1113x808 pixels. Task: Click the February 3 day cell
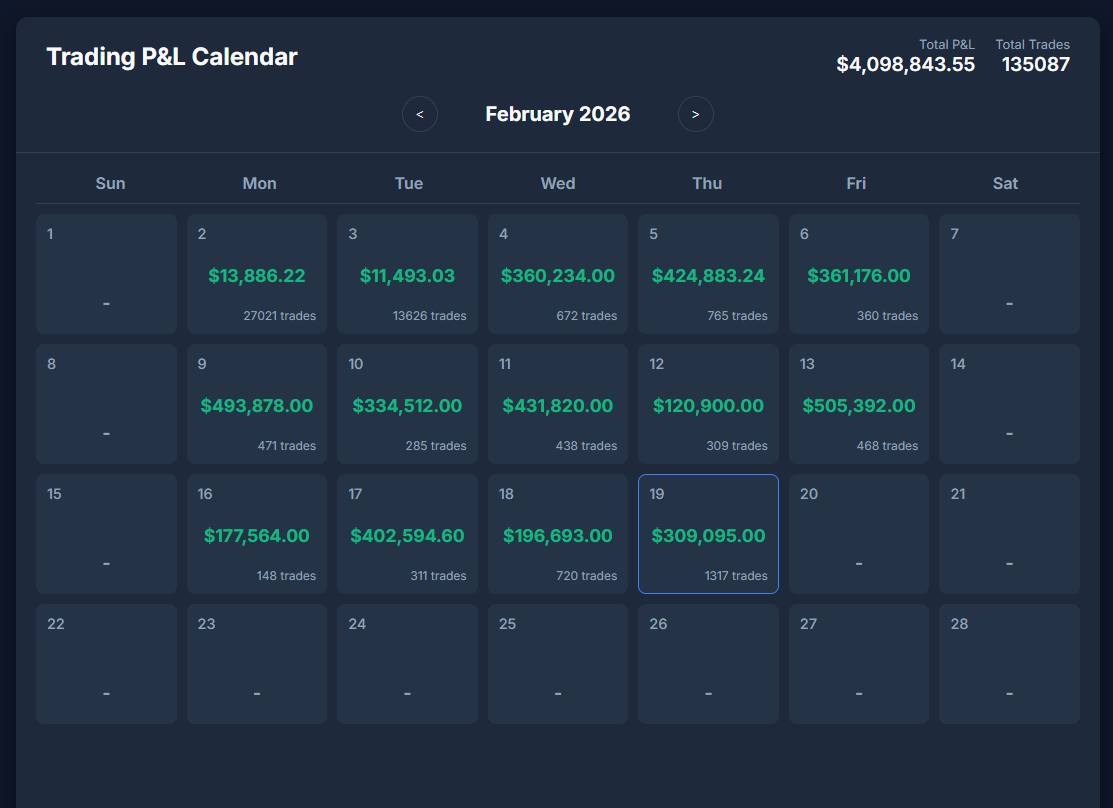click(407, 274)
